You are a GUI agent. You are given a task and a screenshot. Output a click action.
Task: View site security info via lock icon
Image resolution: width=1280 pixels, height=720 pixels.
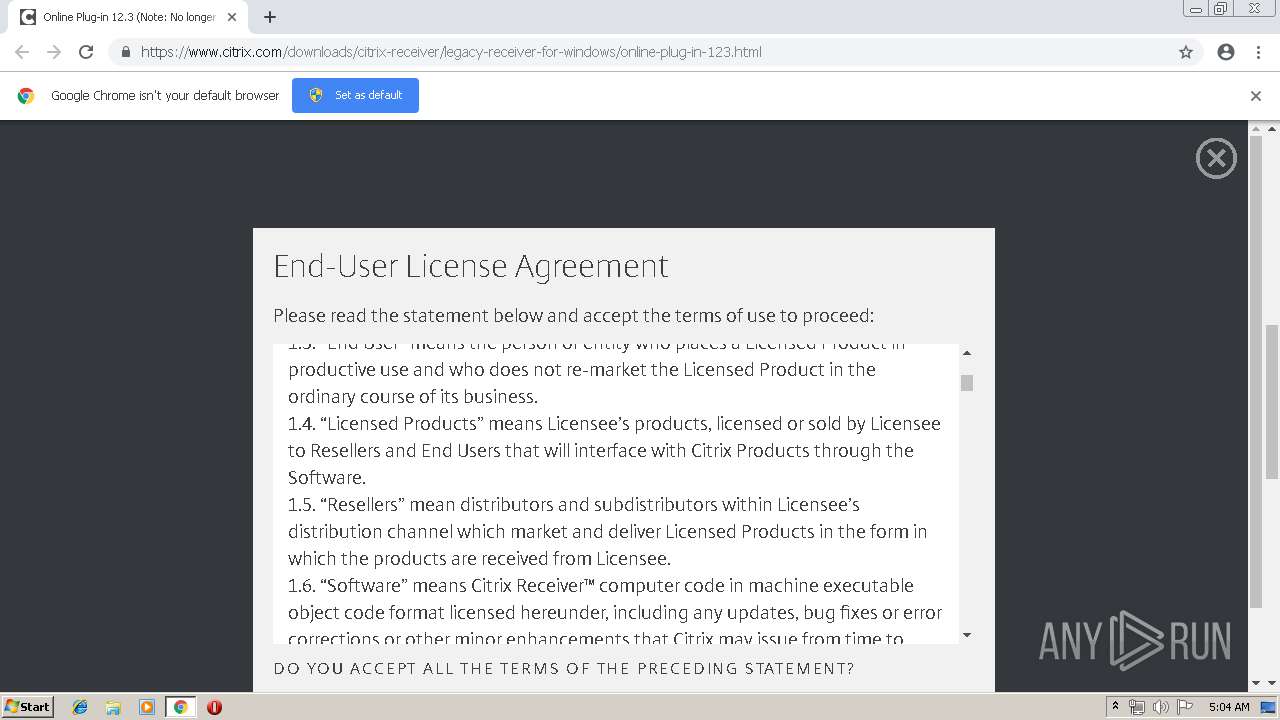126,52
